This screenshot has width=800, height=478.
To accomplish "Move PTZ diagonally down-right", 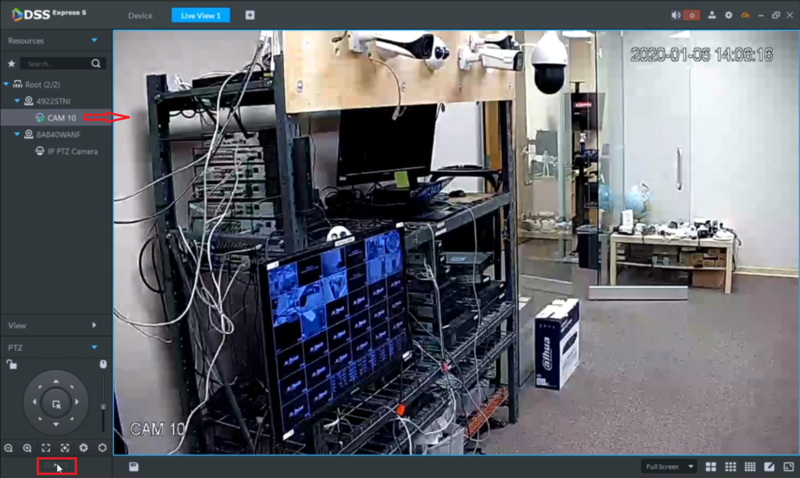I will [x=72, y=418].
